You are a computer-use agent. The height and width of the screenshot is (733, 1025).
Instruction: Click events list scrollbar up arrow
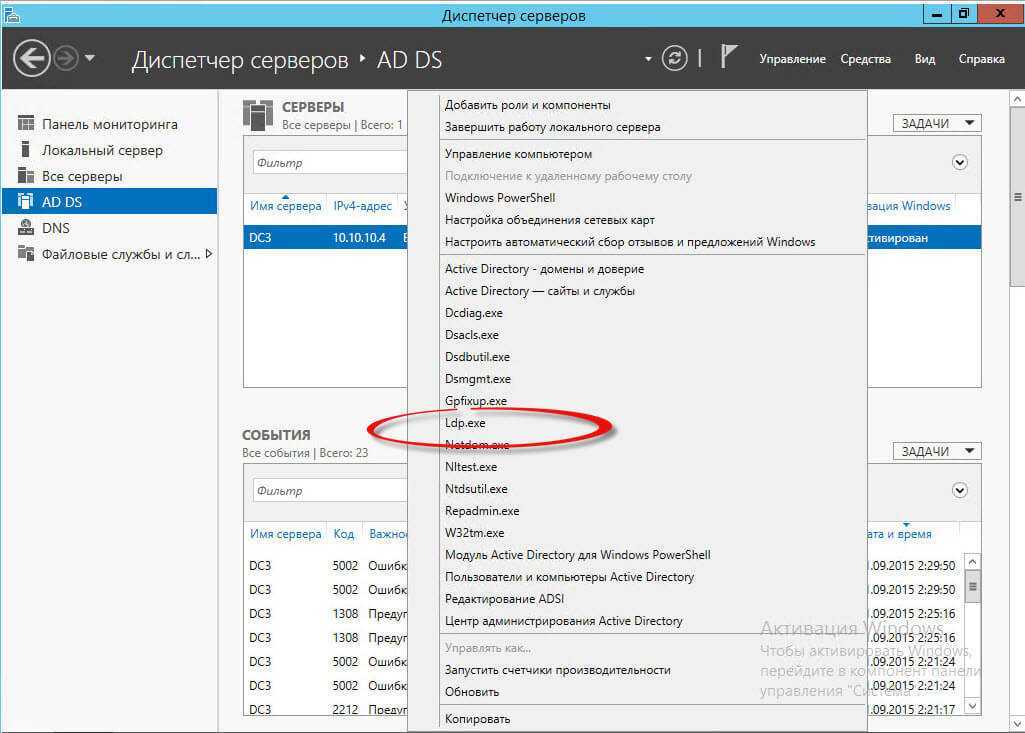973,562
